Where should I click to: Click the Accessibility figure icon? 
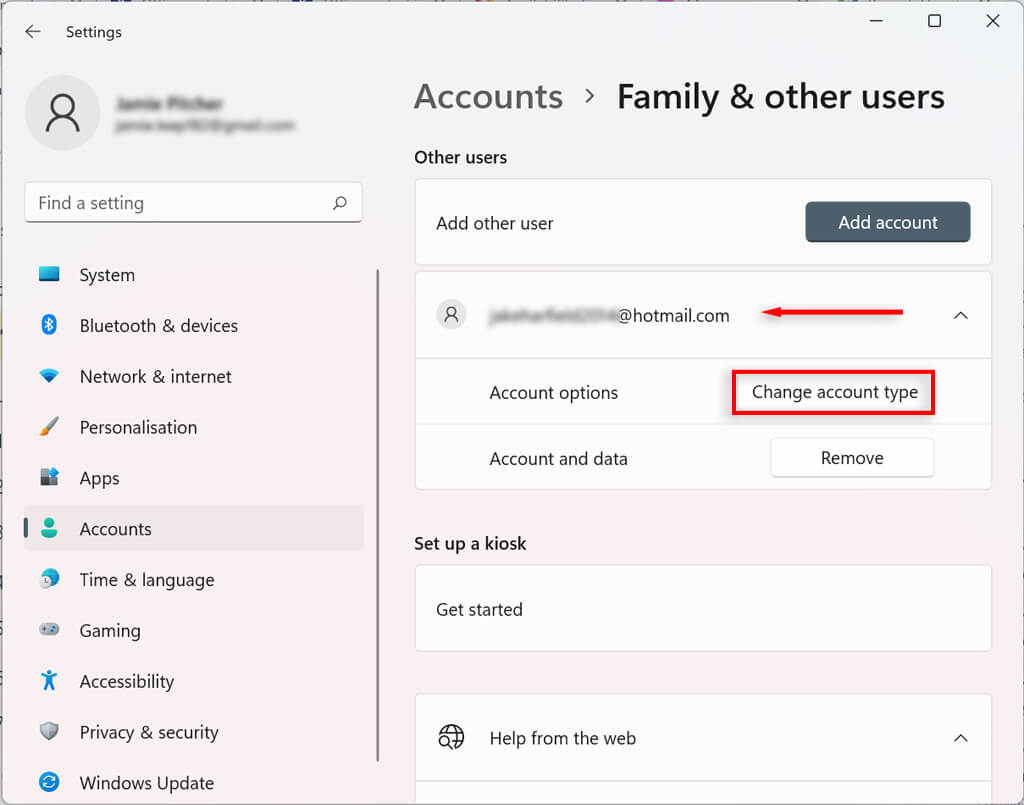coord(49,681)
